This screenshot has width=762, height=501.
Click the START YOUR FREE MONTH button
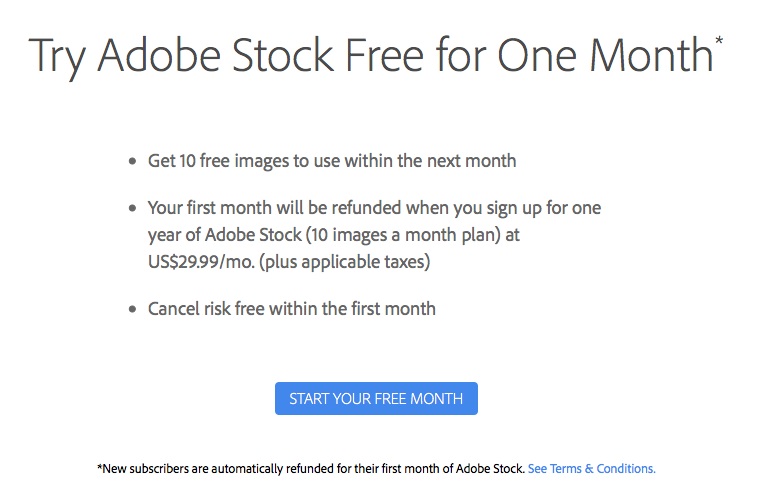376,398
